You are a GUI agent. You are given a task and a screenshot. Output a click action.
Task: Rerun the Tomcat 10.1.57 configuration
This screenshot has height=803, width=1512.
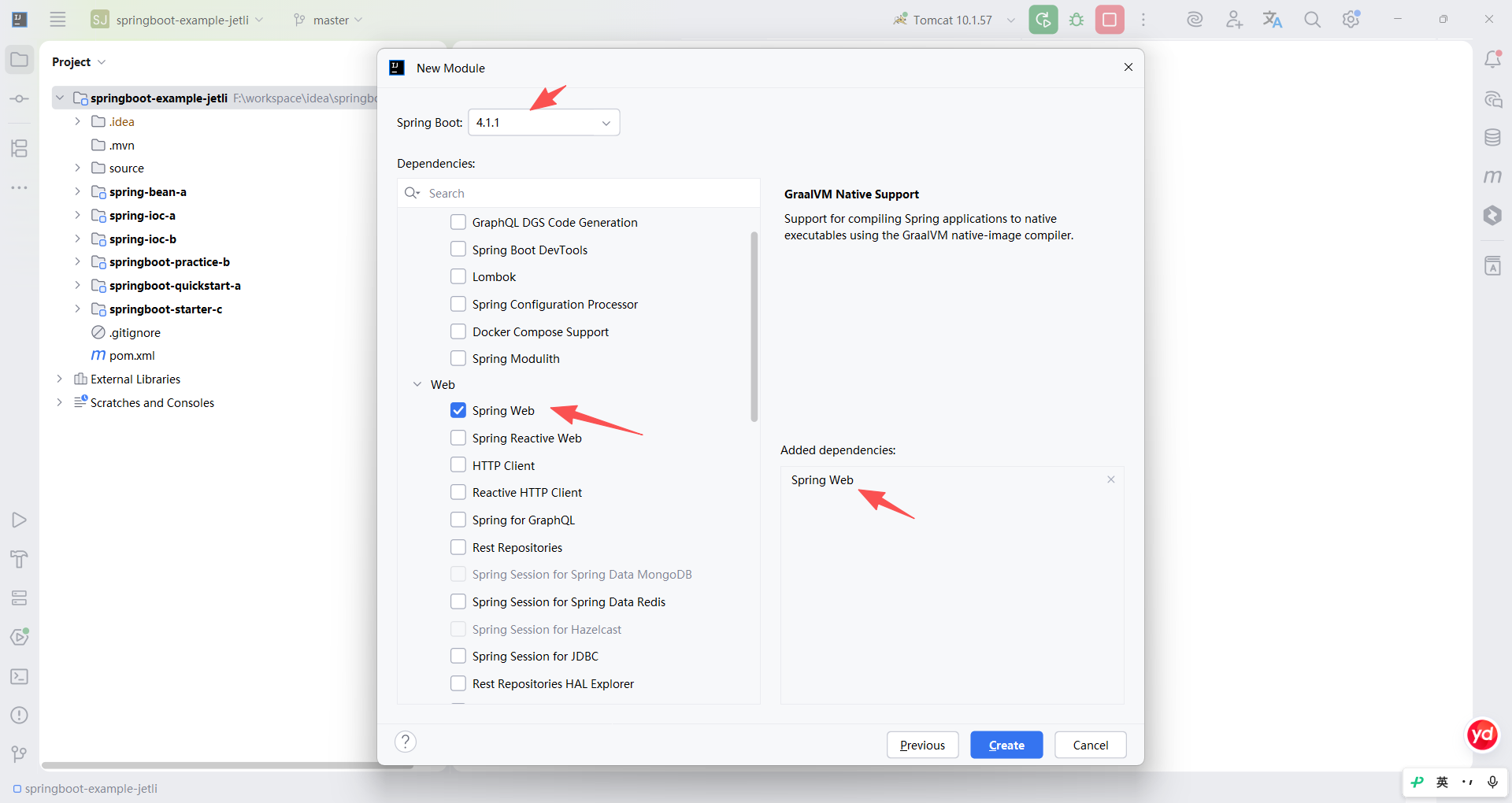pyautogui.click(x=1043, y=20)
